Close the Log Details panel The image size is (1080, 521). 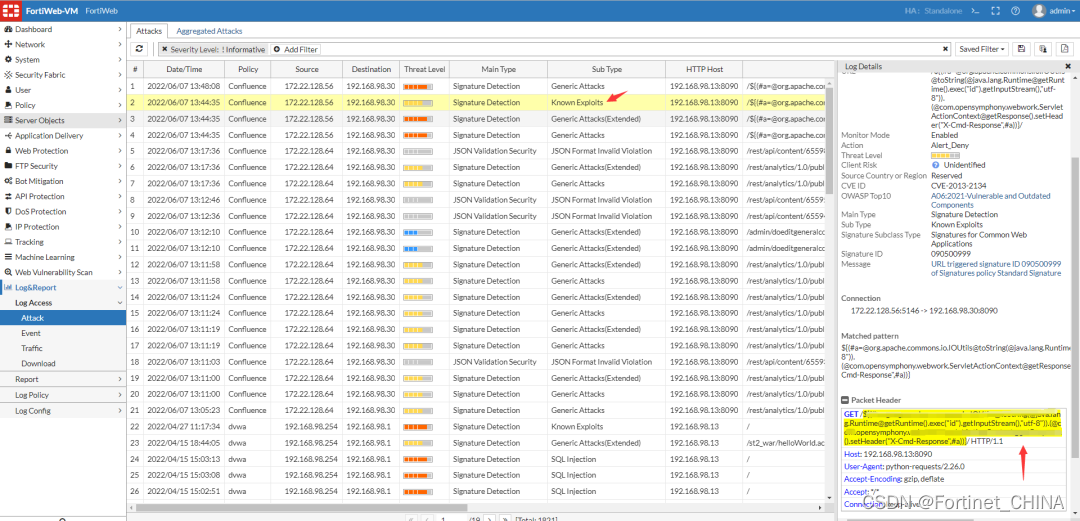pyautogui.click(x=1068, y=66)
